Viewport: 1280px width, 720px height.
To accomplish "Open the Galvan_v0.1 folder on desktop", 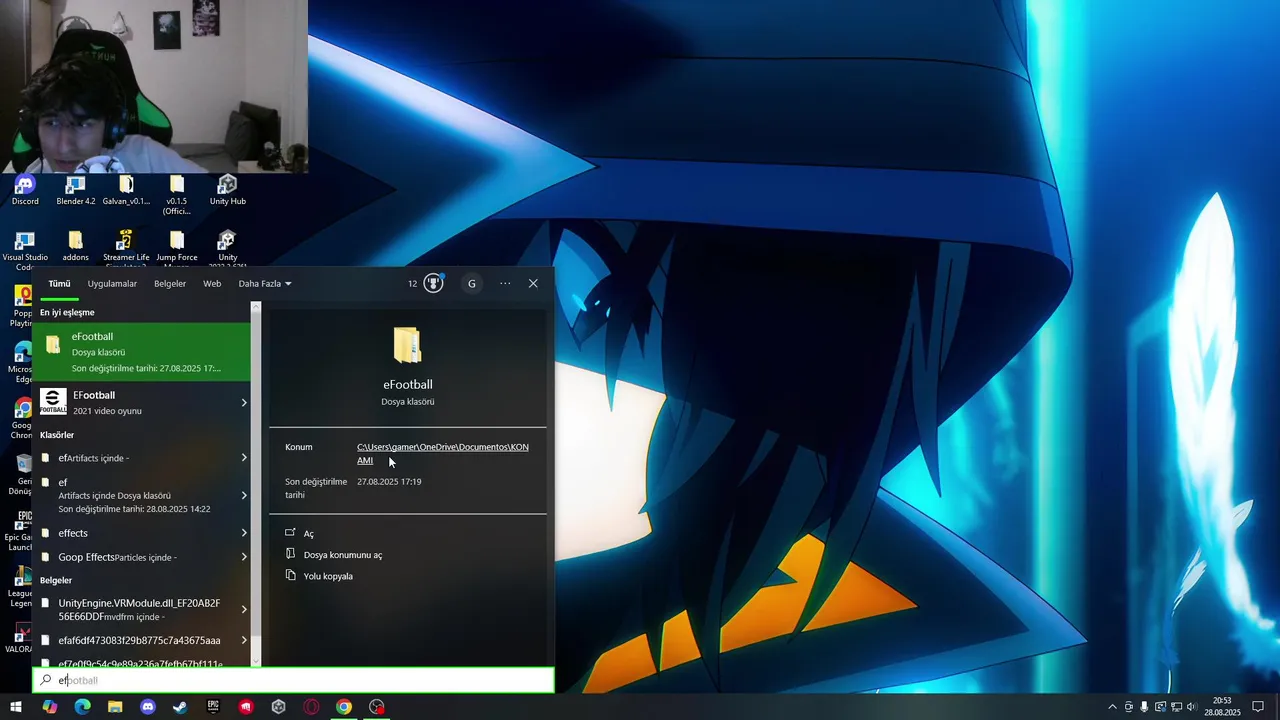I will (126, 190).
